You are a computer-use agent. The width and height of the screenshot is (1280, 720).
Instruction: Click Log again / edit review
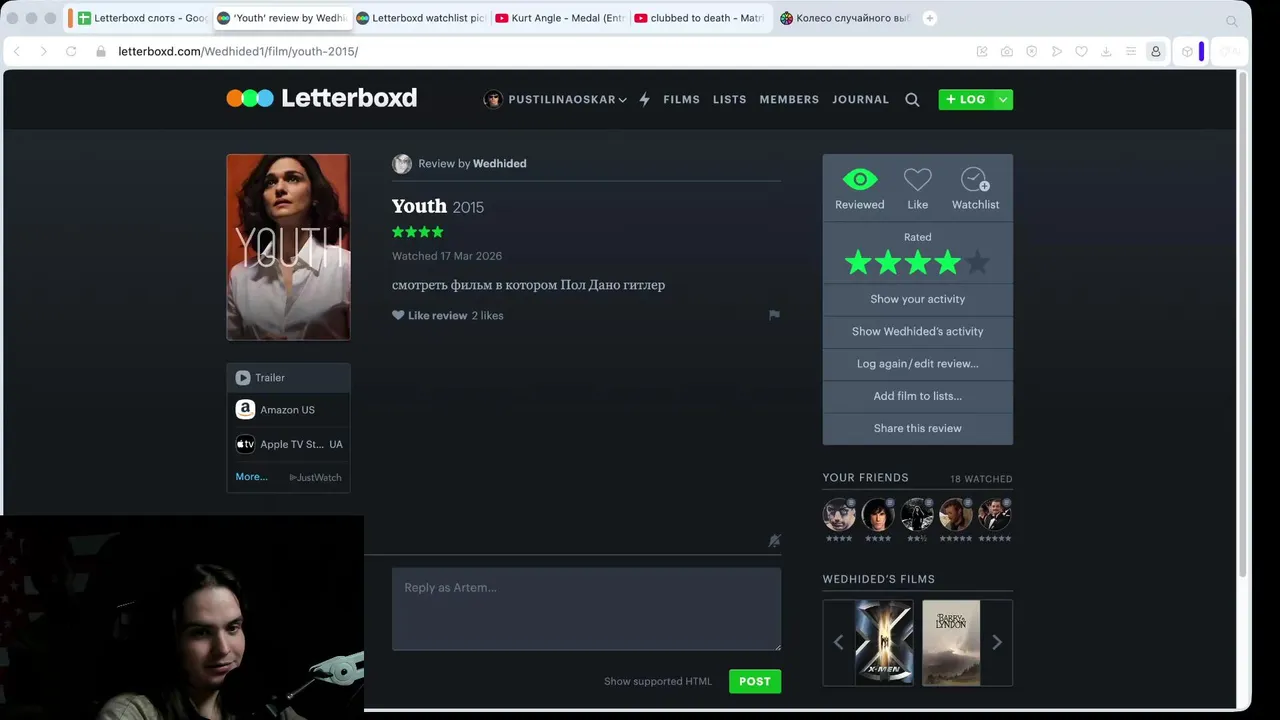[x=917, y=364]
